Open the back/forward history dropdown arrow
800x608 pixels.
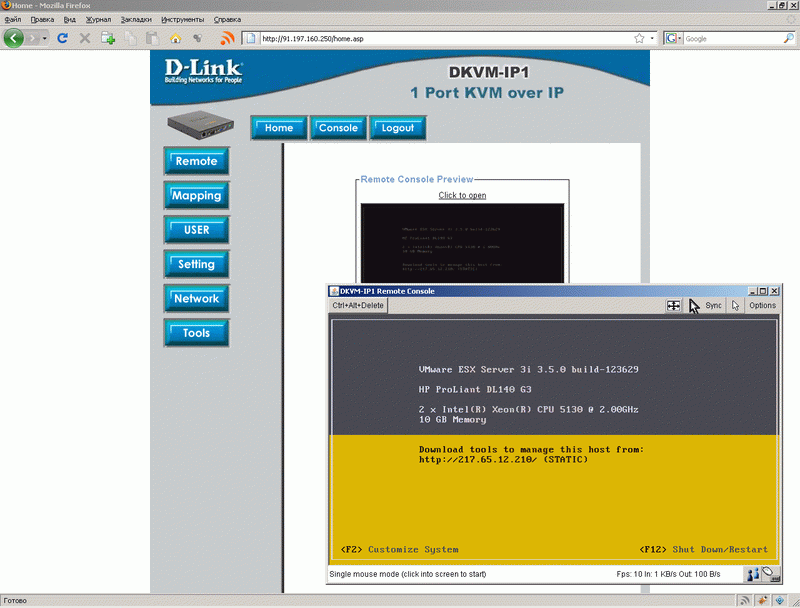tap(45, 38)
